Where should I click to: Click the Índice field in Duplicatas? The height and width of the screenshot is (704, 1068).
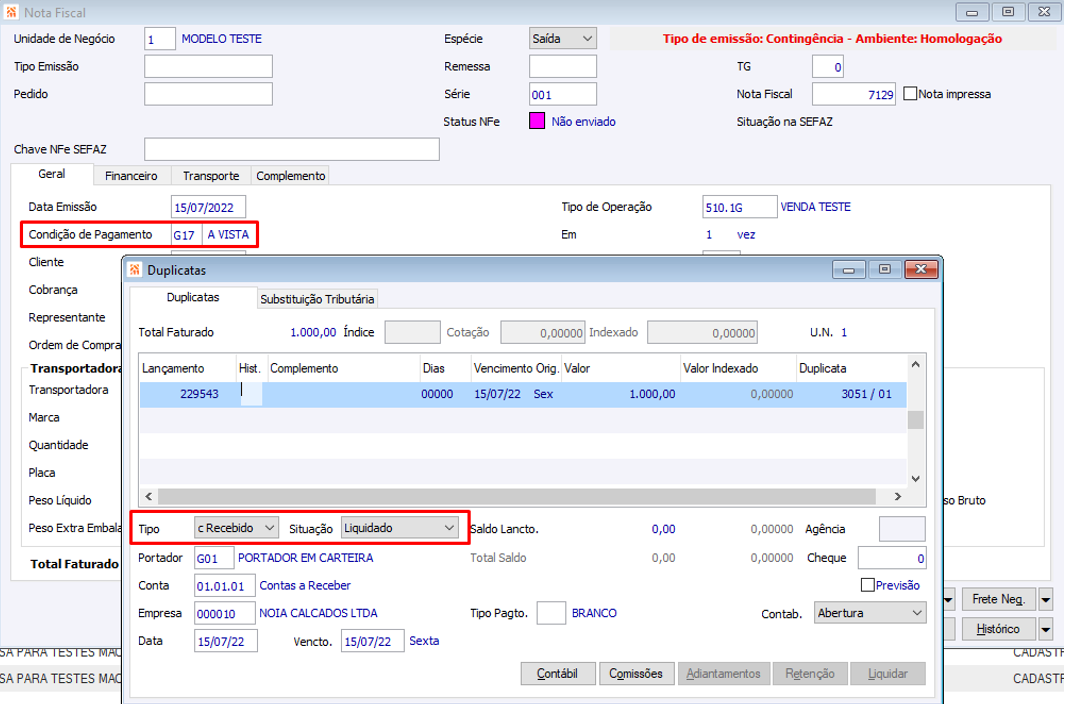tap(413, 332)
